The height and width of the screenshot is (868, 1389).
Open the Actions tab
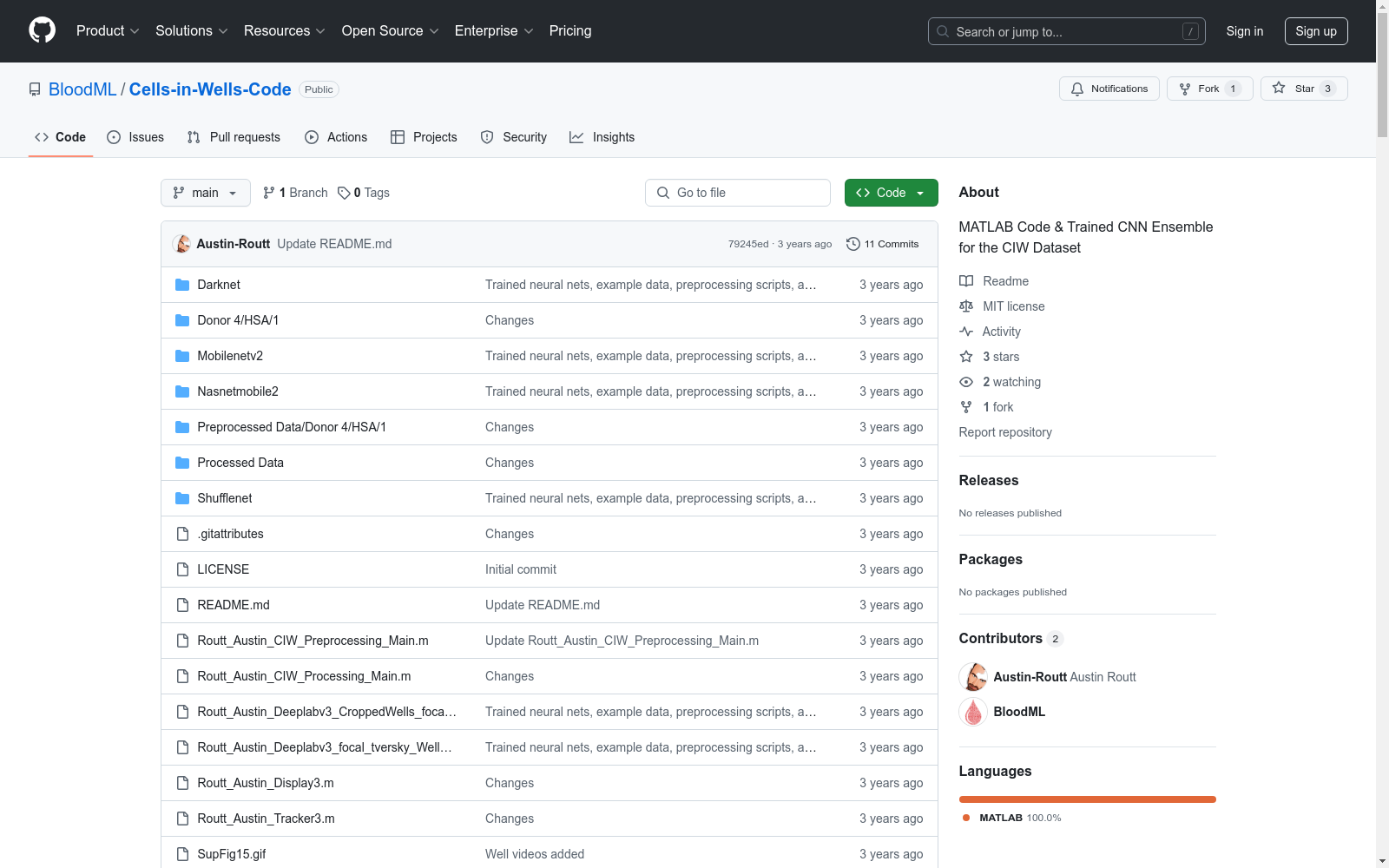pos(336,137)
